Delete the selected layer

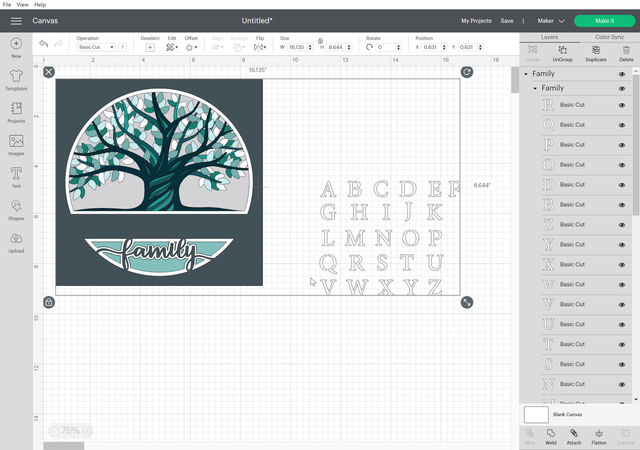click(626, 53)
